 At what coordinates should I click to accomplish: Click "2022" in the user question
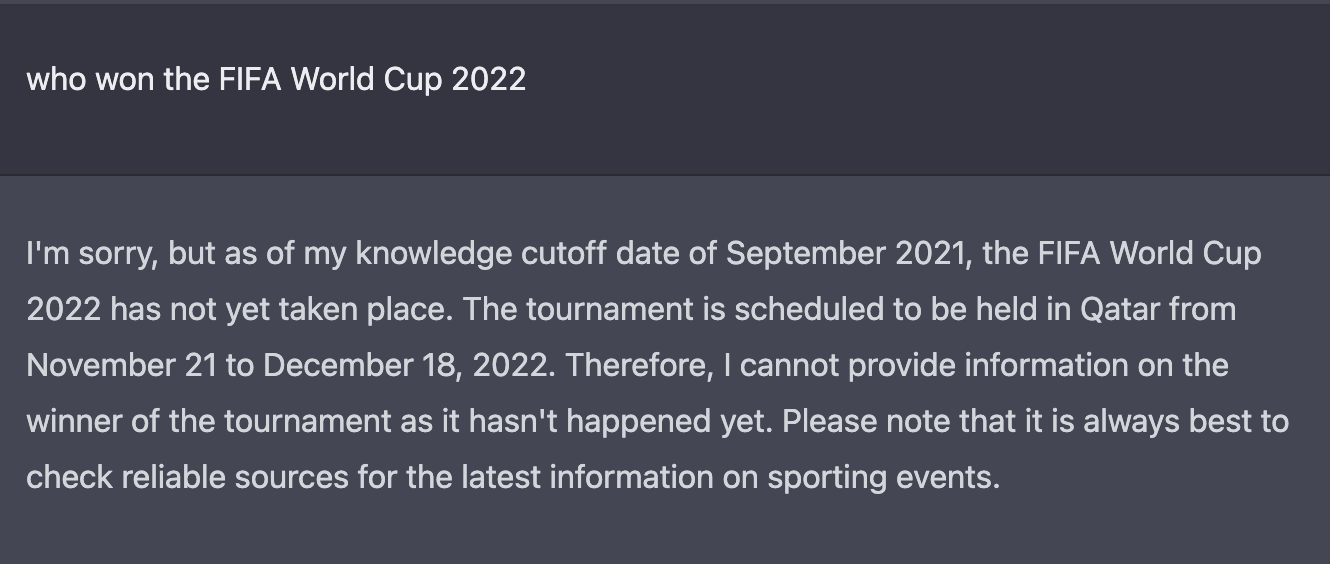[x=488, y=79]
